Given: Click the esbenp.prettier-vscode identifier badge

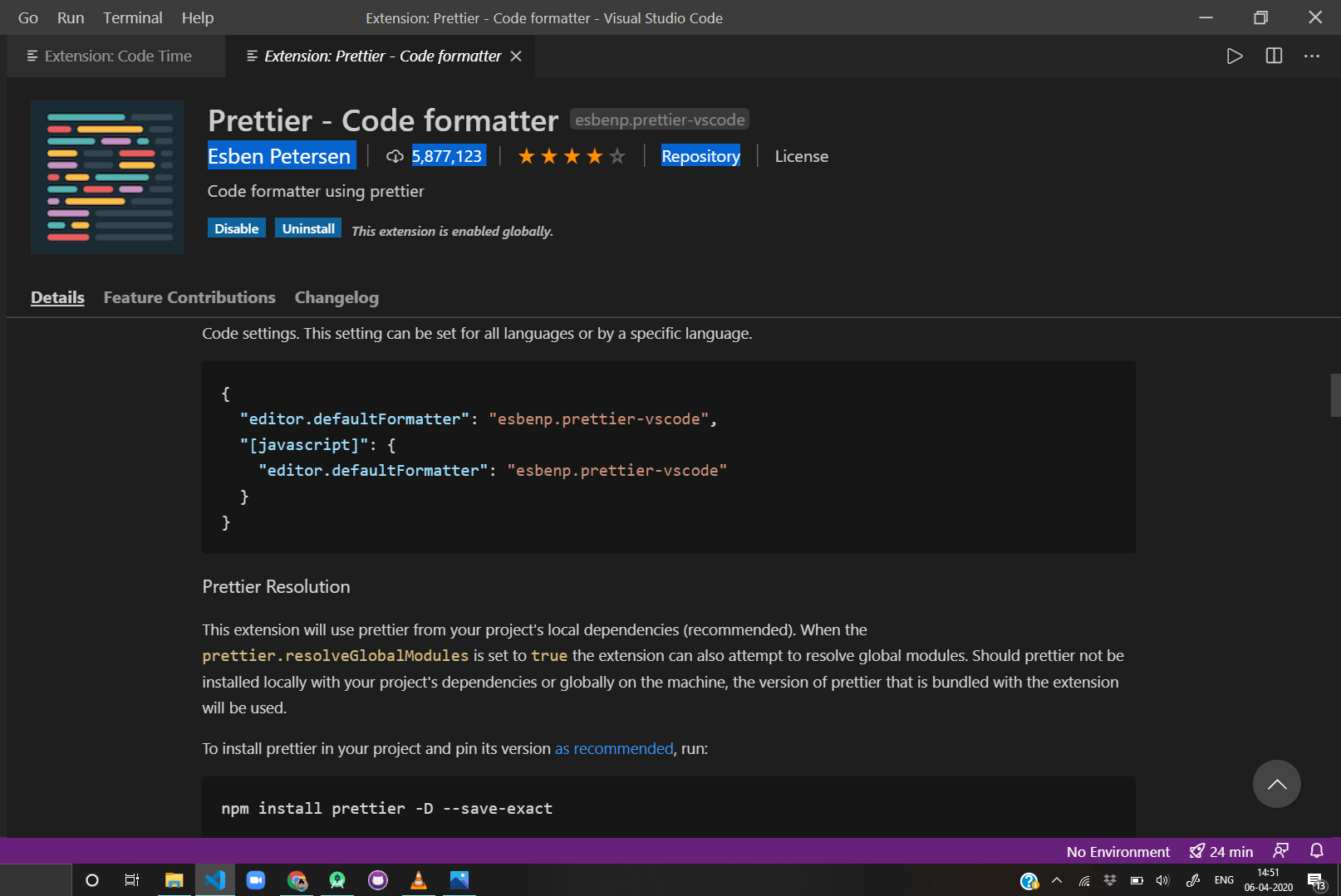Looking at the screenshot, I should [660, 120].
